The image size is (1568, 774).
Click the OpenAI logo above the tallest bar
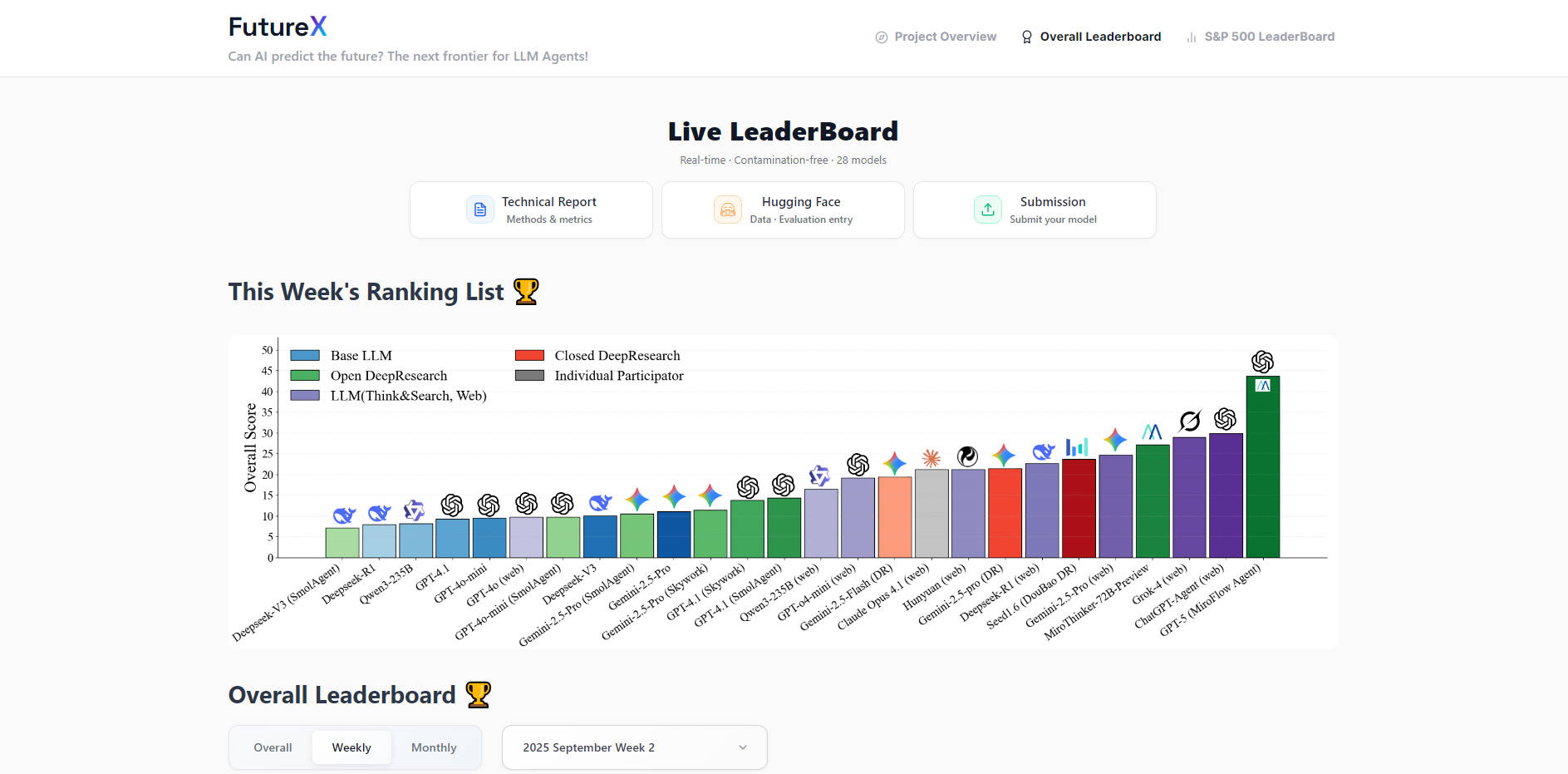point(1262,362)
